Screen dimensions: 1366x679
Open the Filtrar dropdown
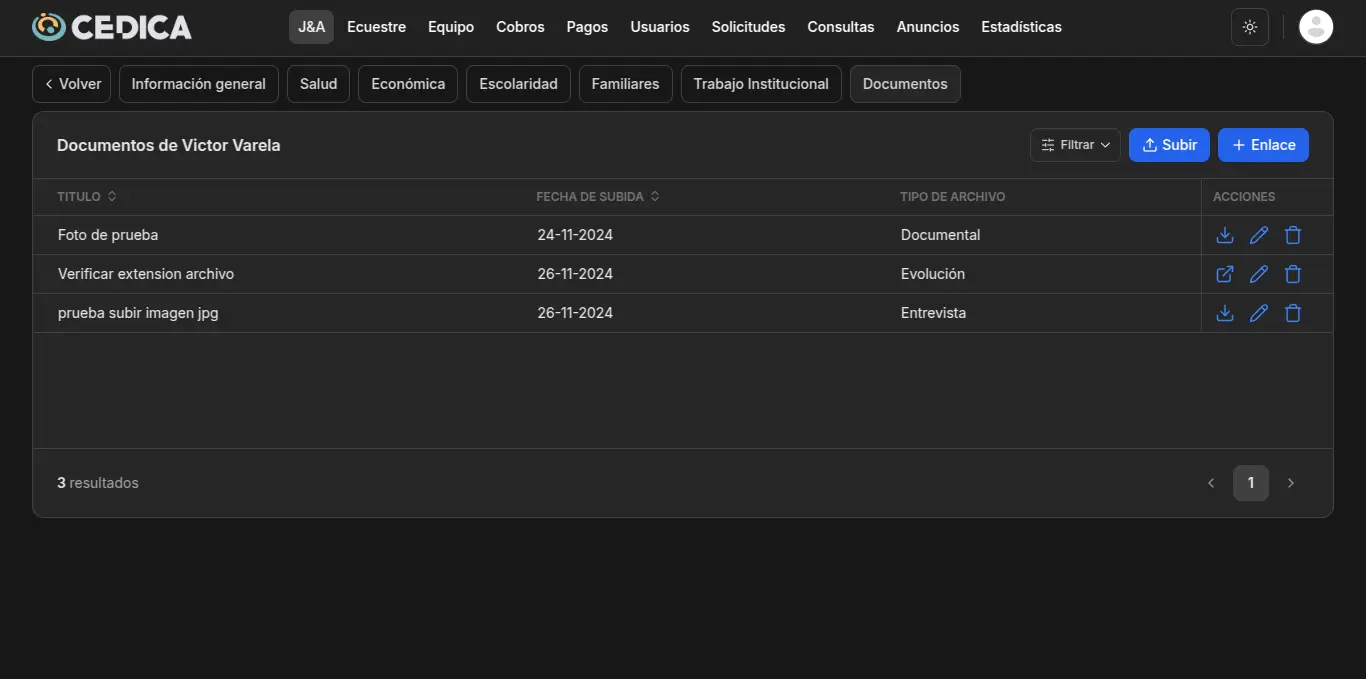pos(1075,145)
